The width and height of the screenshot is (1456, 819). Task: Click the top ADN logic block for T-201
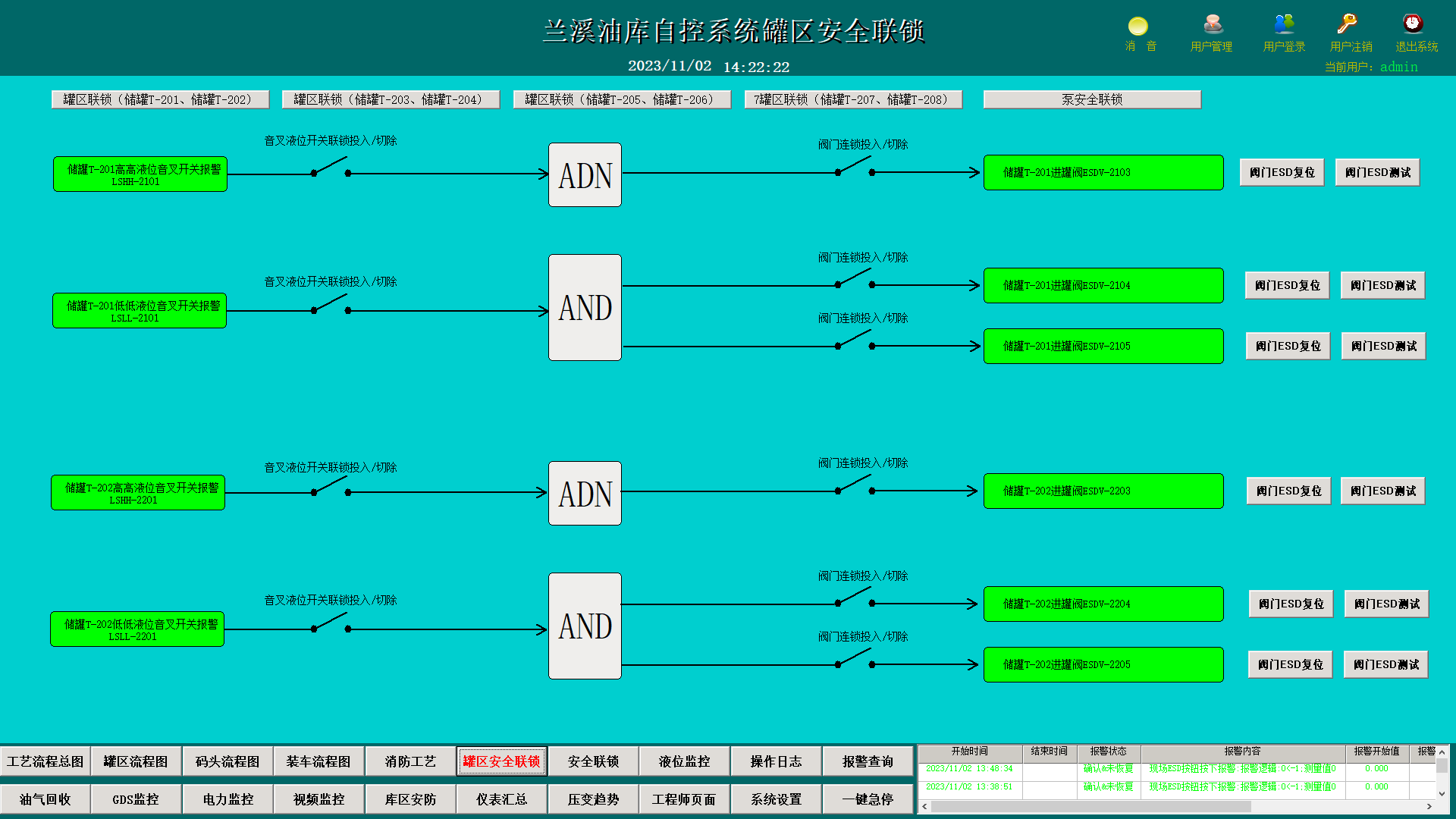click(x=585, y=175)
